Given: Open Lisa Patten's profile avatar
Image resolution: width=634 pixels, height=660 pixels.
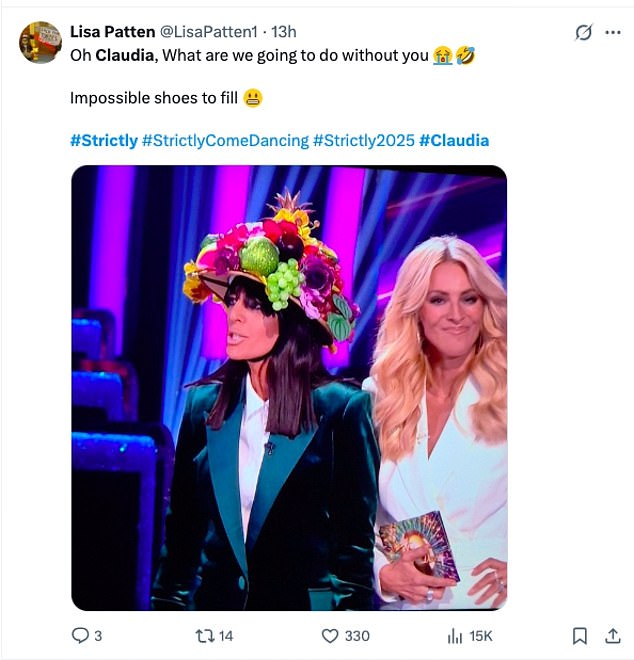Looking at the screenshot, I should [x=41, y=42].
